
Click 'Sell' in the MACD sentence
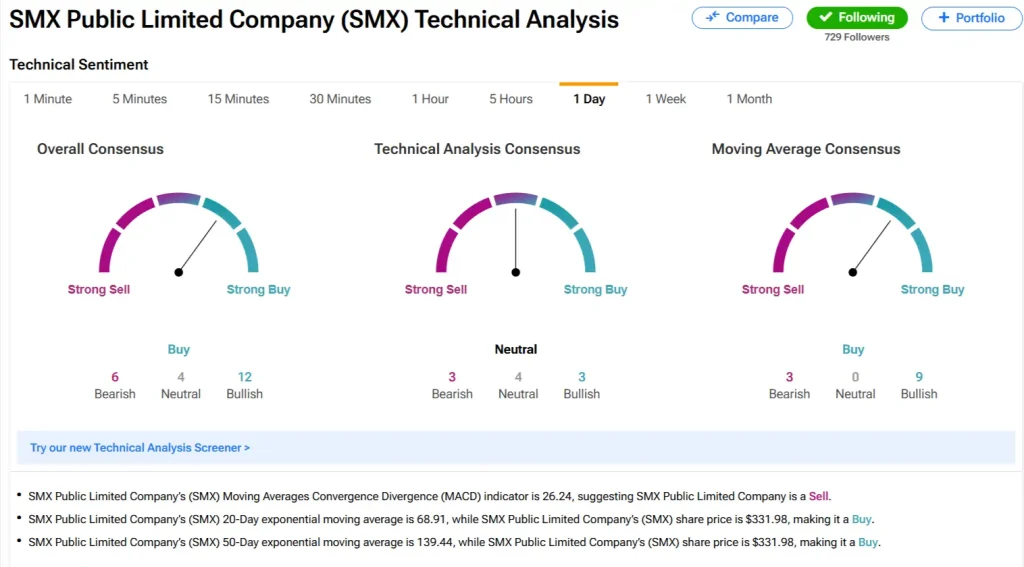click(x=818, y=496)
